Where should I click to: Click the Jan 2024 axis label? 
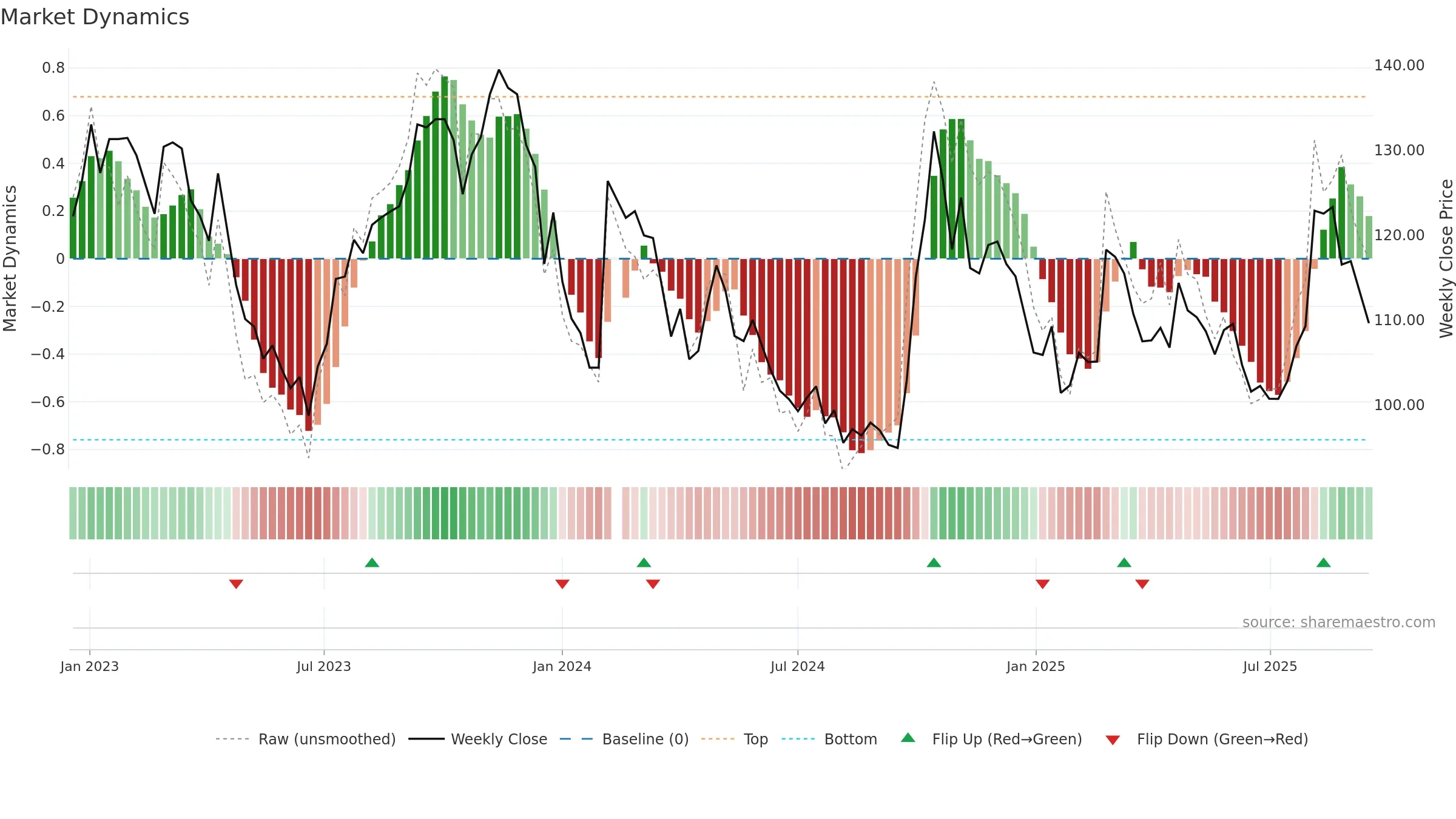click(x=562, y=666)
